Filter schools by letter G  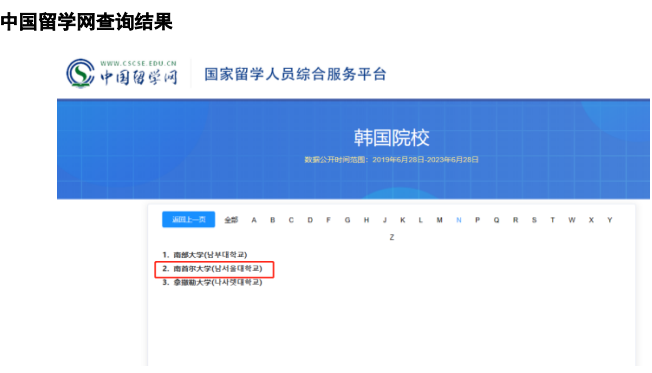click(347, 220)
